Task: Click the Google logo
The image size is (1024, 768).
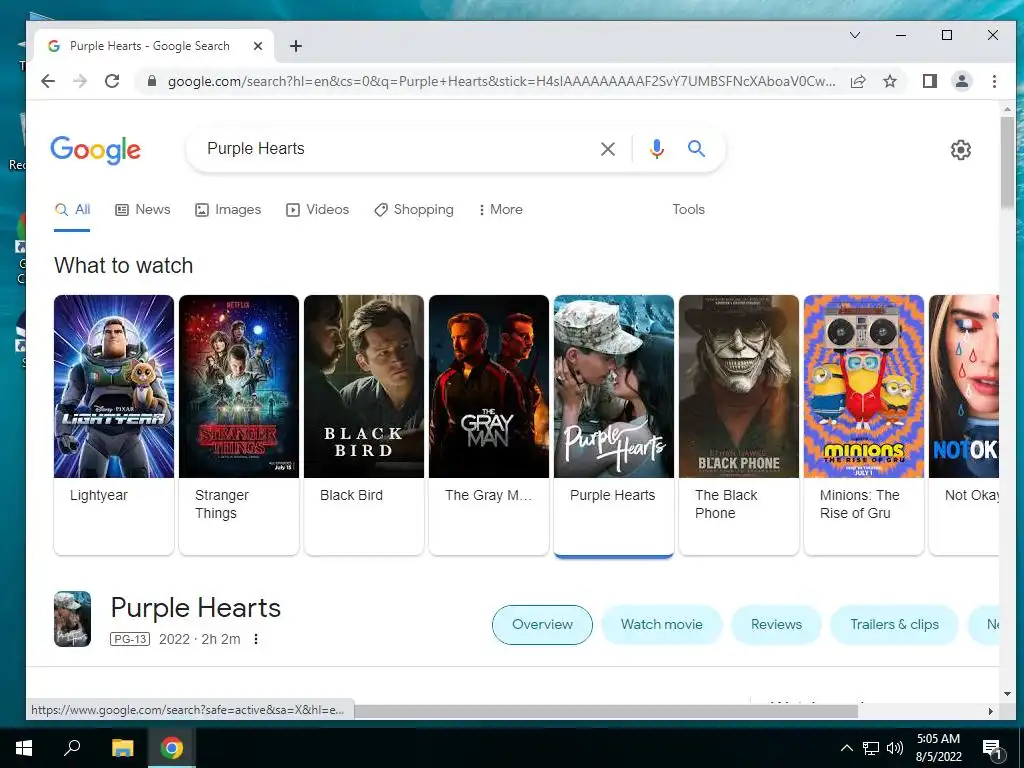Action: pos(95,150)
